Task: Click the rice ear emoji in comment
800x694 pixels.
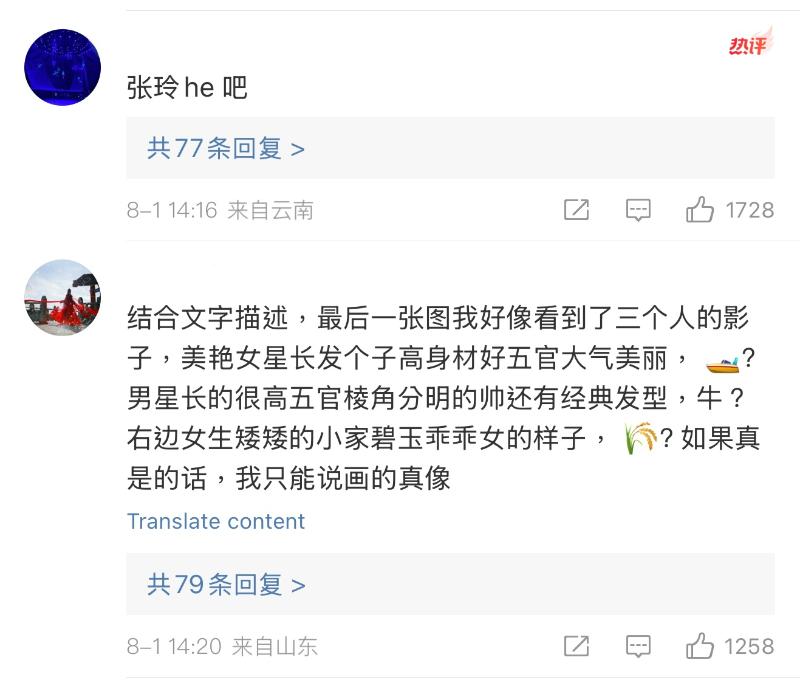Action: (x=639, y=438)
